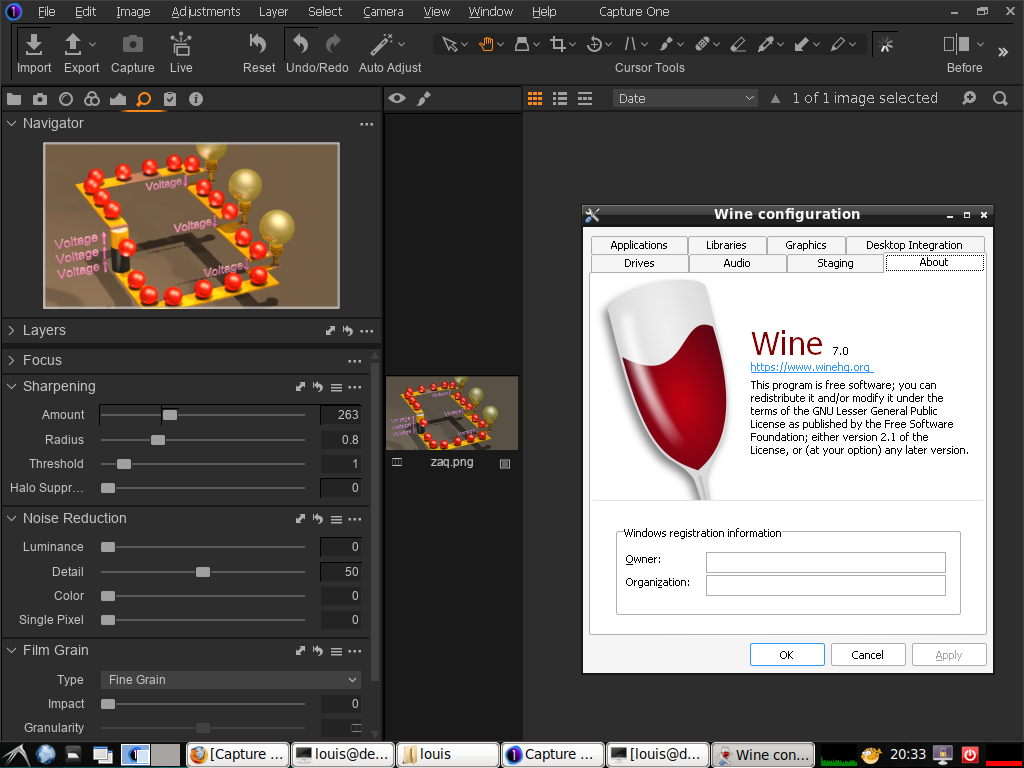
Task: Open the winehq.org link
Action: pos(810,367)
